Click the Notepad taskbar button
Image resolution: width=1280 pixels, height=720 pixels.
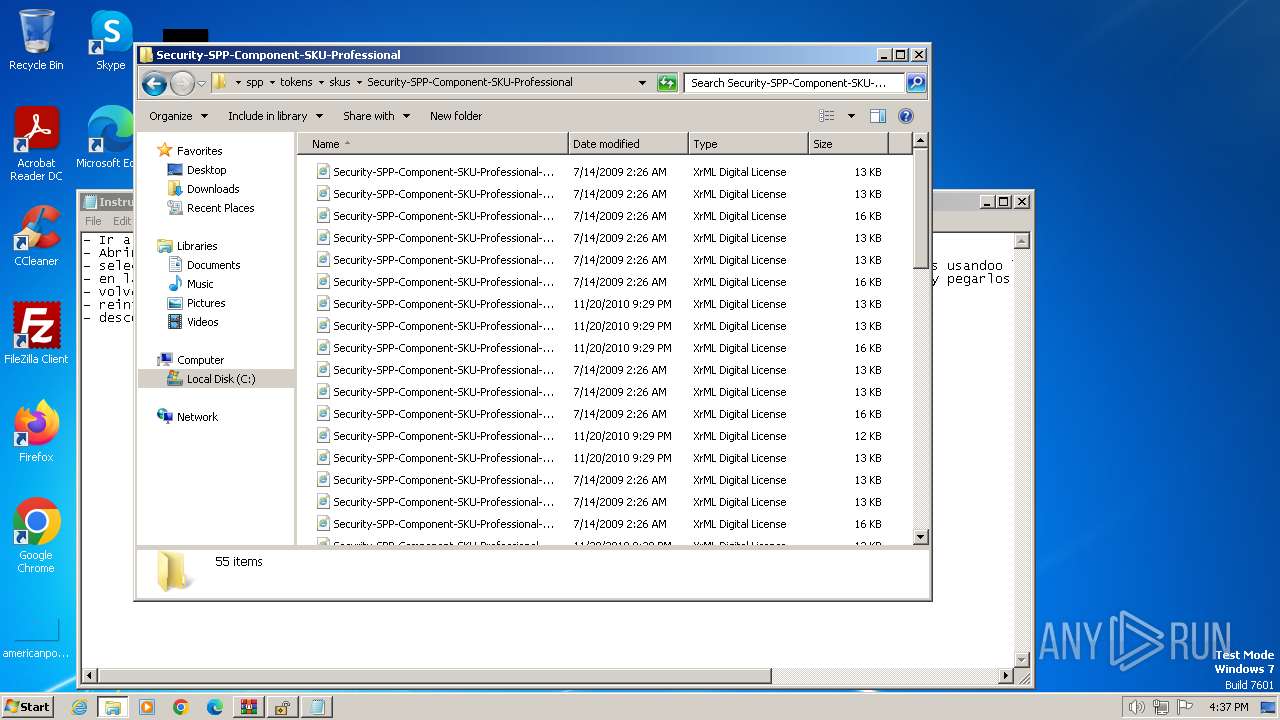click(317, 707)
